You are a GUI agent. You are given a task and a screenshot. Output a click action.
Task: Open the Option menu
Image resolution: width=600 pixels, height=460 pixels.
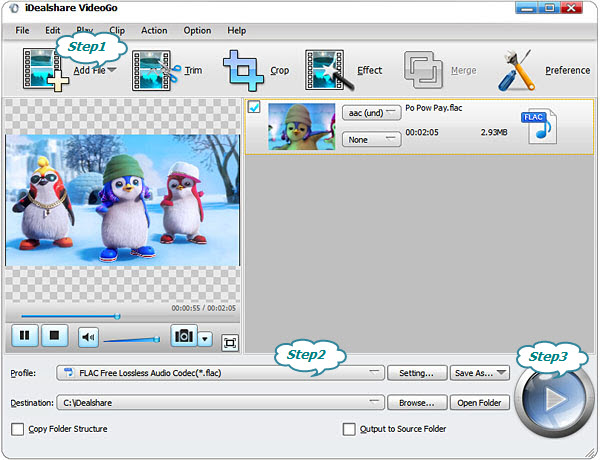[x=197, y=30]
